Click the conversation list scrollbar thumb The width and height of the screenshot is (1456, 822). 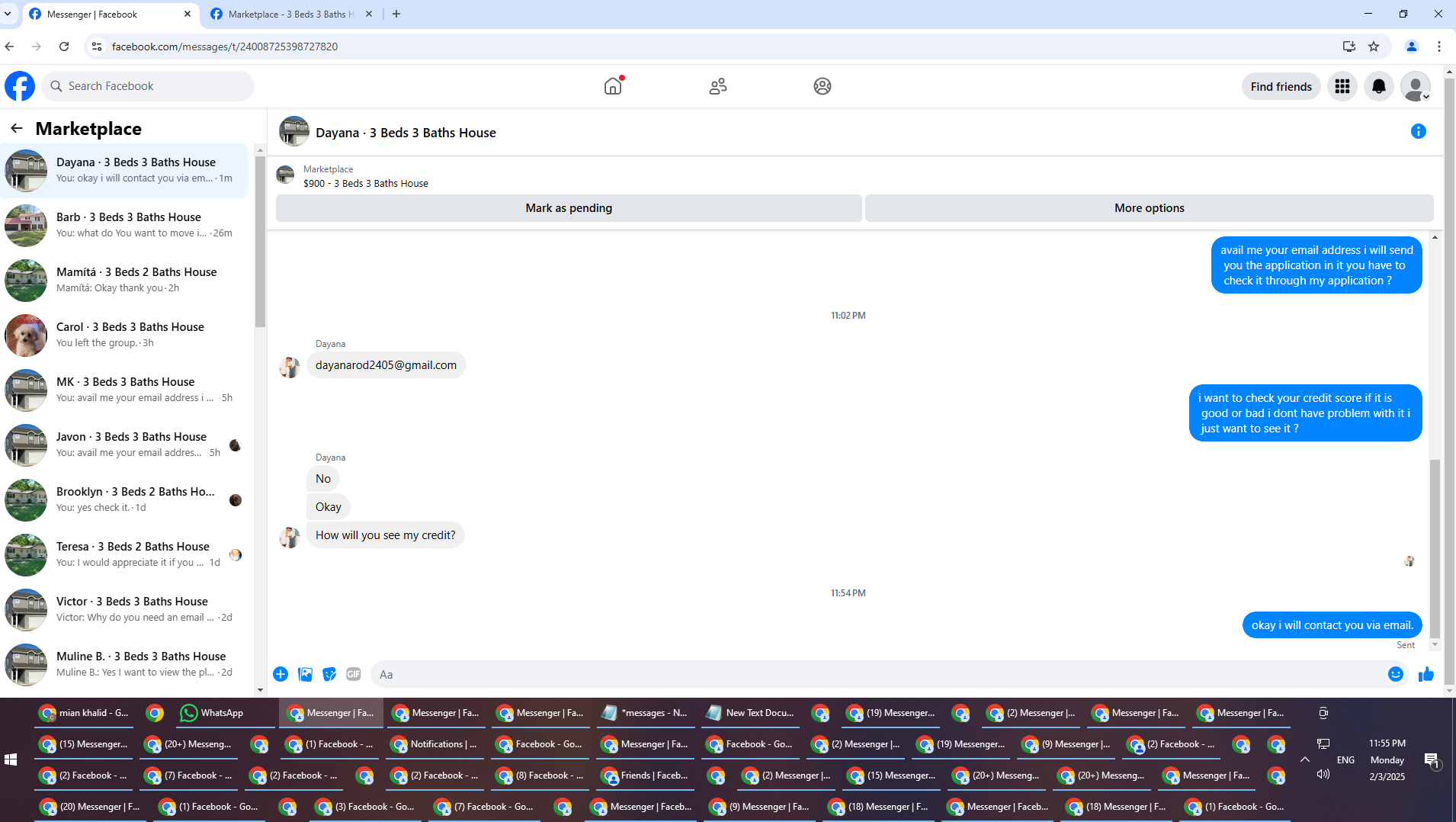tap(260, 240)
